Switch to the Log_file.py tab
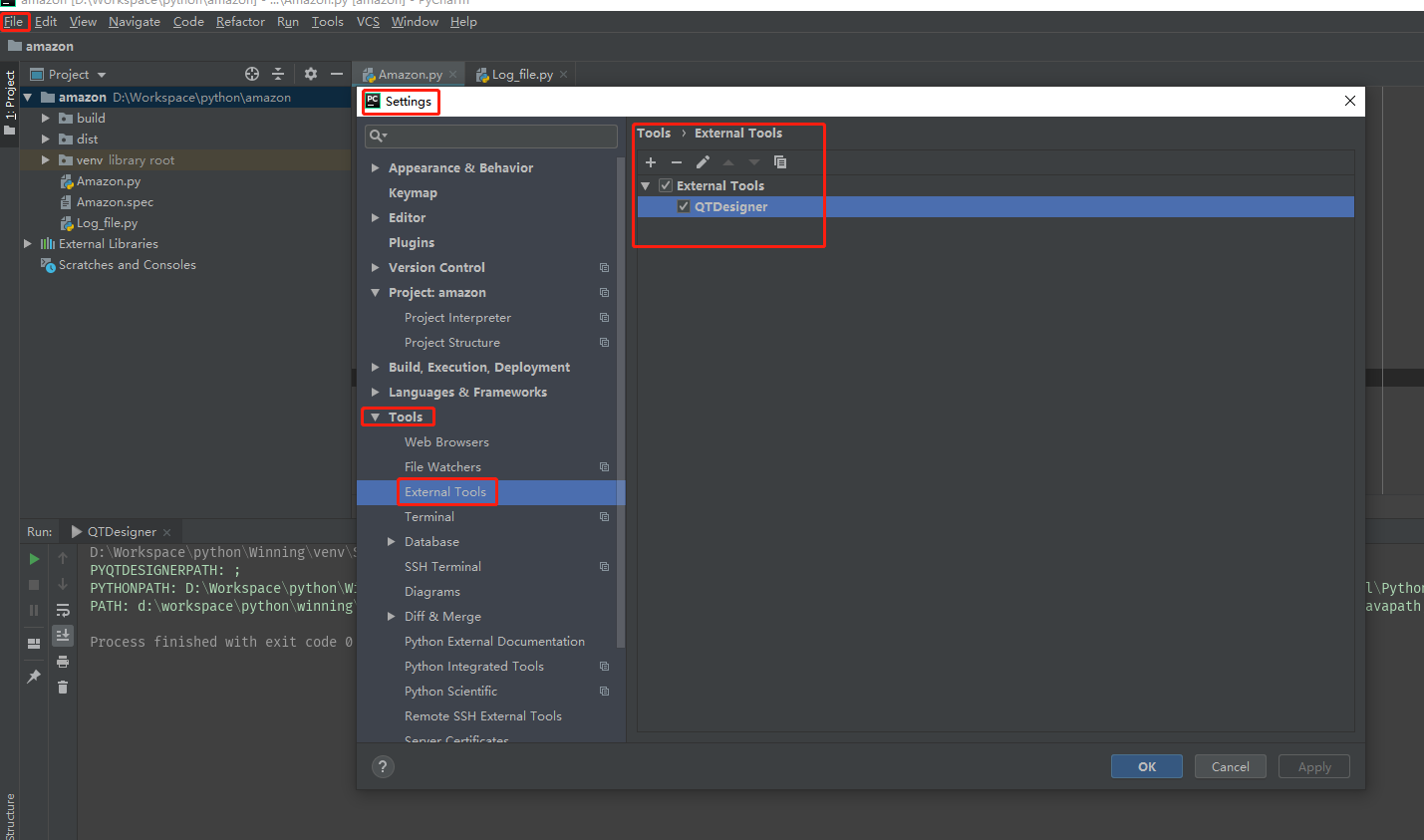The width and height of the screenshot is (1424, 840). coord(522,73)
